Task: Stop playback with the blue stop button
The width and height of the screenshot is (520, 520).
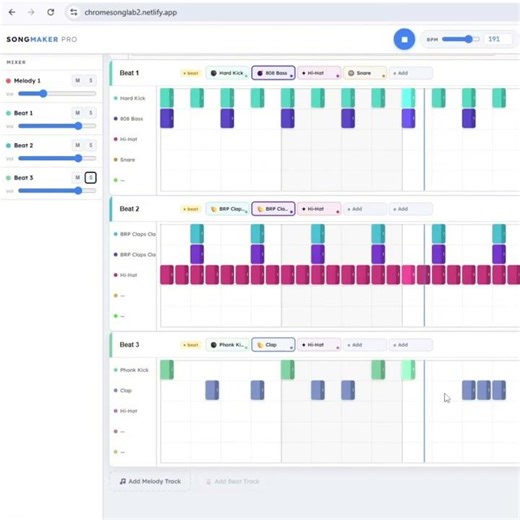Action: pos(404,39)
